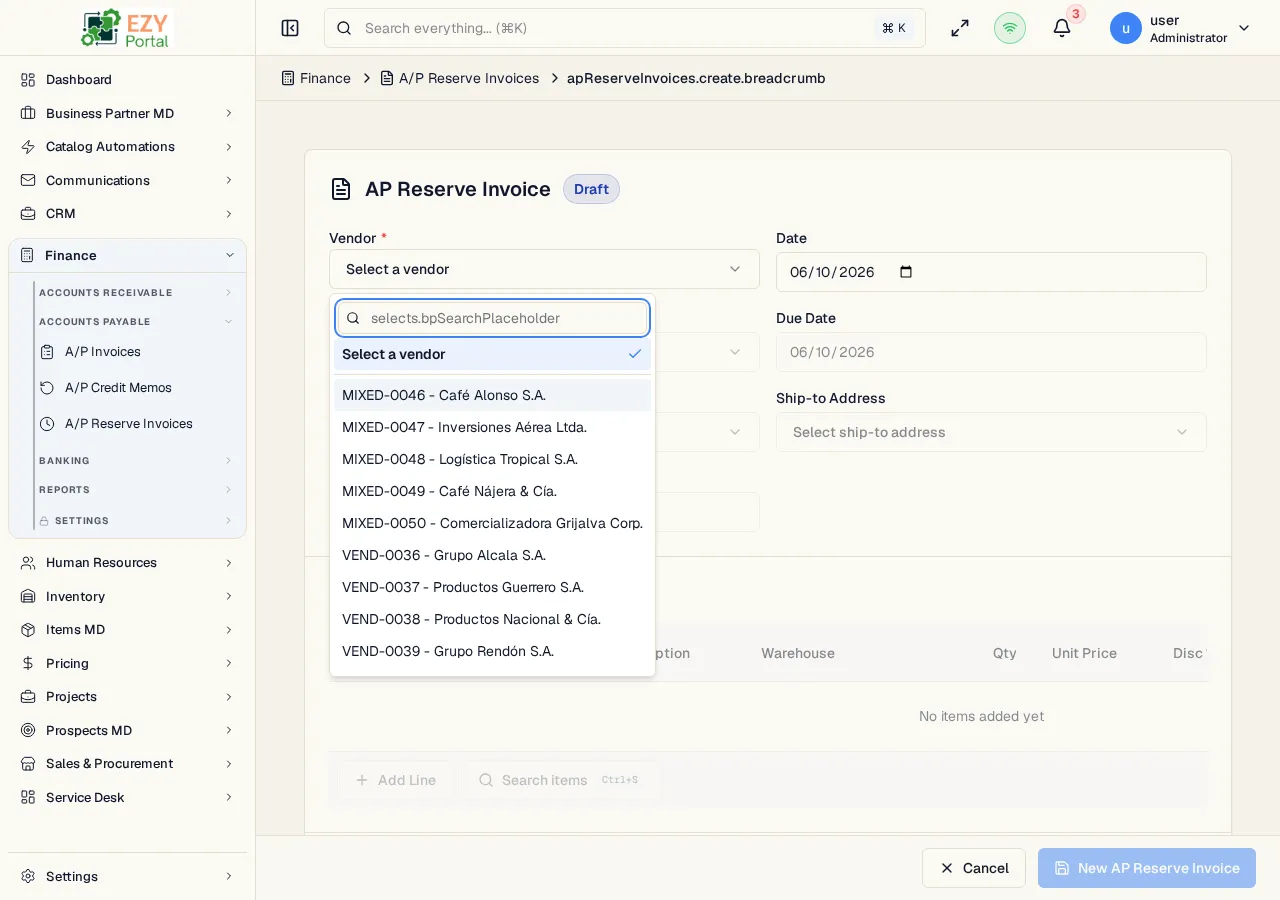
Task: Click the Draft status badge
Action: pyautogui.click(x=591, y=189)
